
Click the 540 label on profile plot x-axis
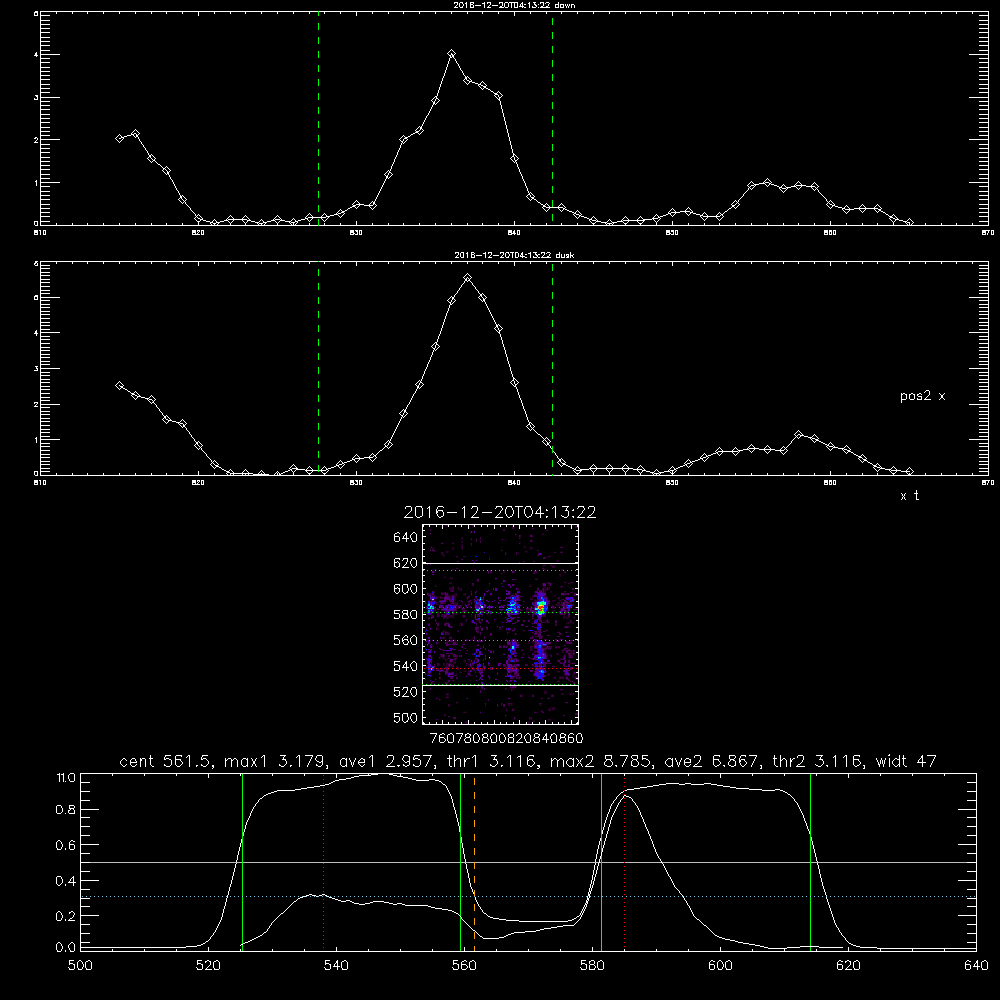[x=336, y=966]
